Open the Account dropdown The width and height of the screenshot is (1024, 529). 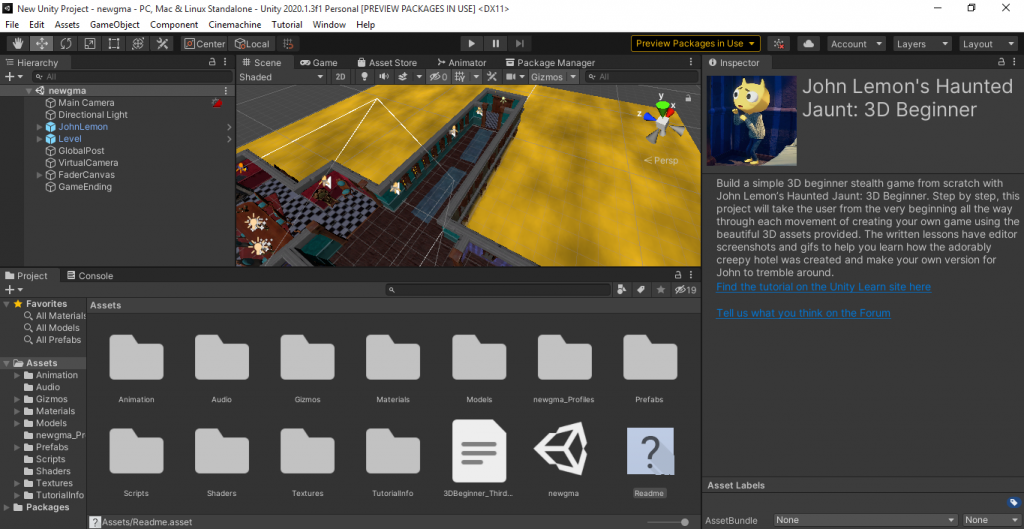pos(856,44)
